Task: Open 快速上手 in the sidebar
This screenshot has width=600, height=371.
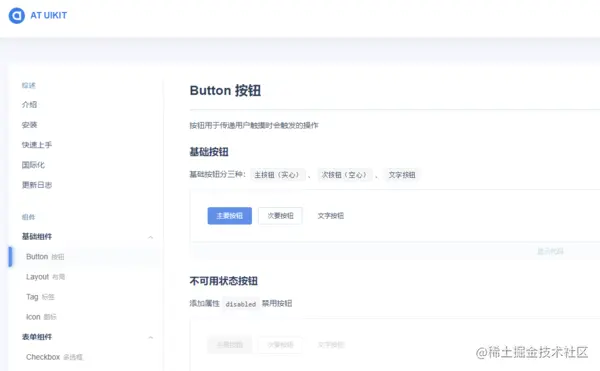Action: [37, 145]
